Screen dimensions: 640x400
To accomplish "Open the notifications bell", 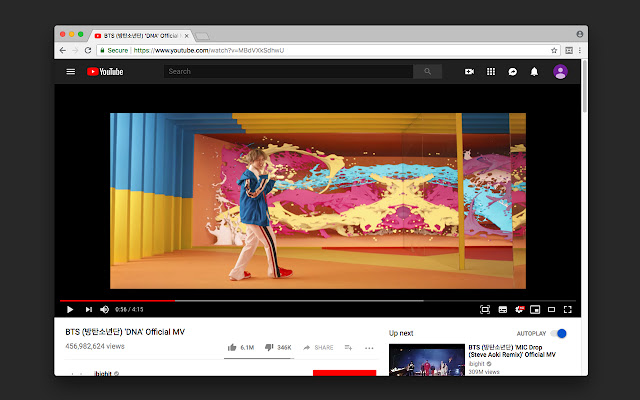I will tap(534, 71).
